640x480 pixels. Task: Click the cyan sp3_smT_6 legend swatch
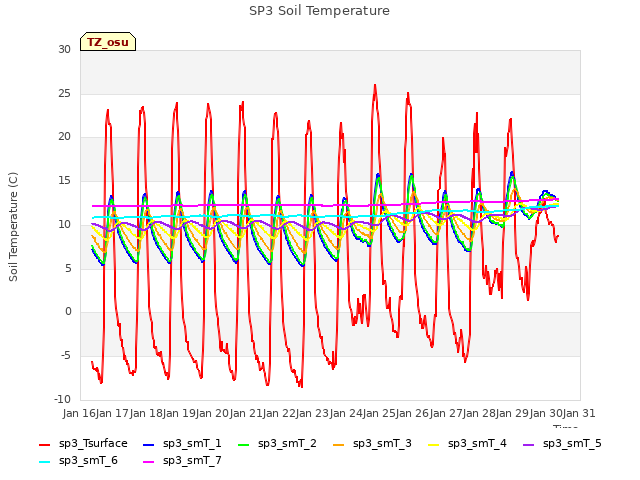pos(44,462)
